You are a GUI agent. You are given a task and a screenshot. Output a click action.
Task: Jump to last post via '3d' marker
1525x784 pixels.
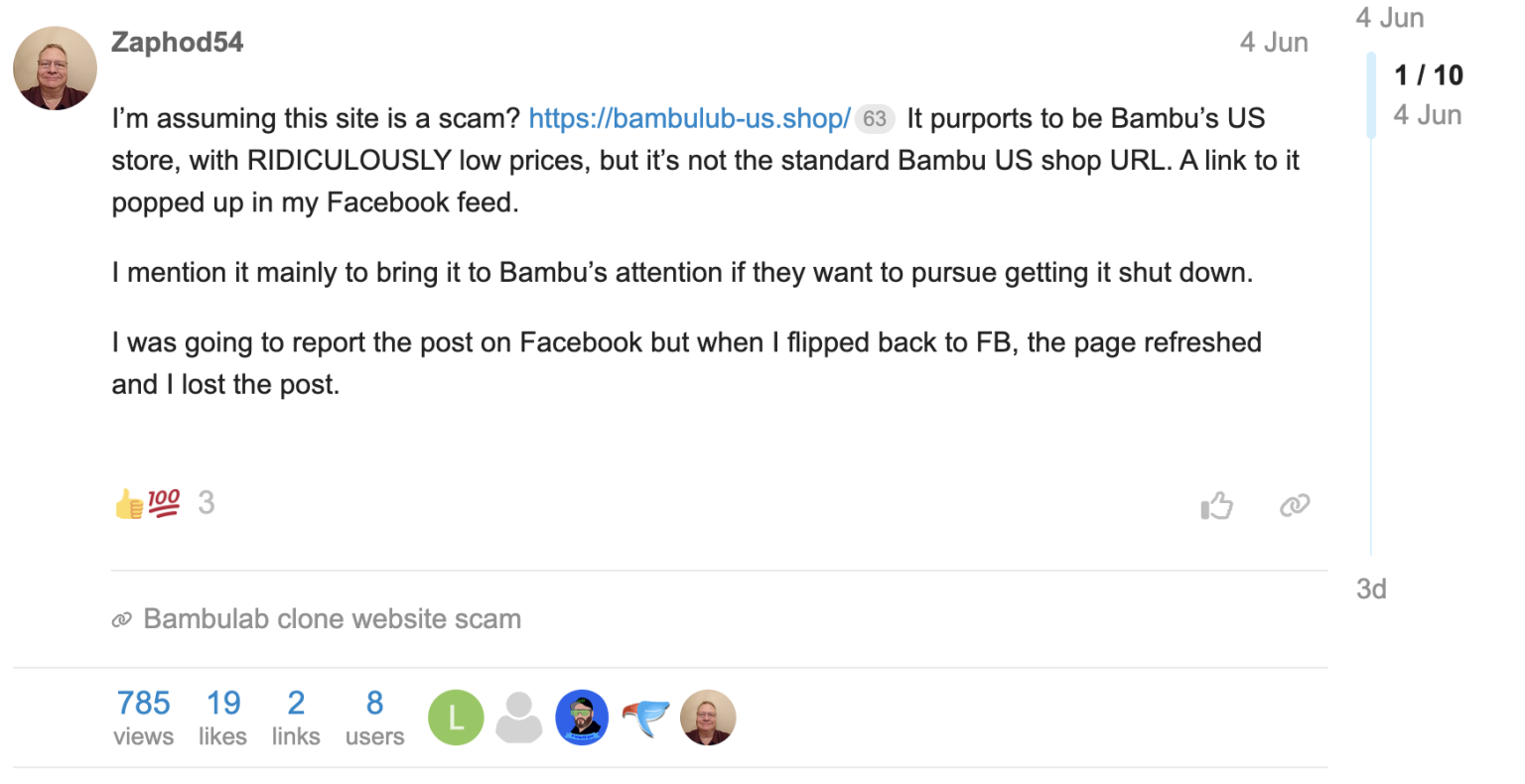click(x=1371, y=588)
